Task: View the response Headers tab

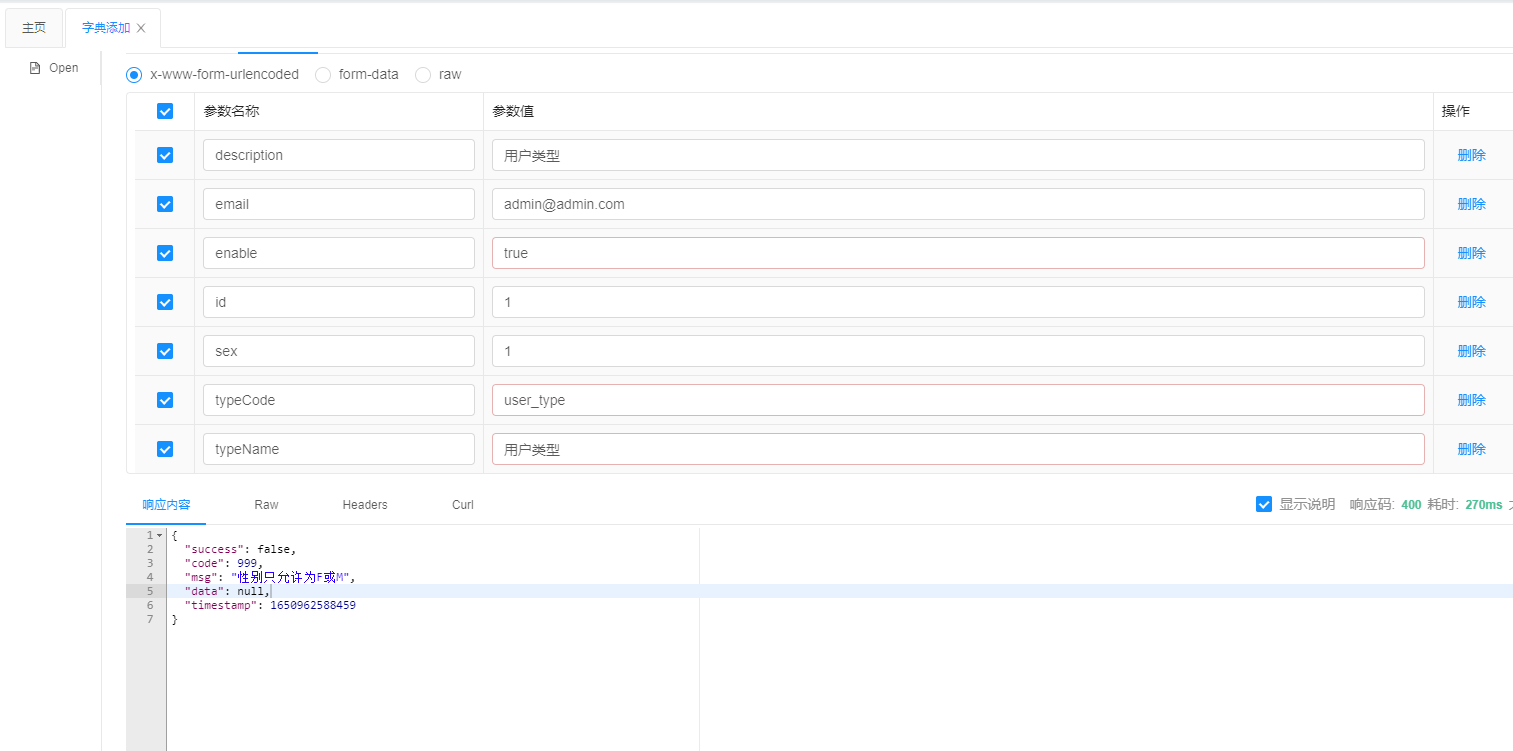Action: point(365,505)
